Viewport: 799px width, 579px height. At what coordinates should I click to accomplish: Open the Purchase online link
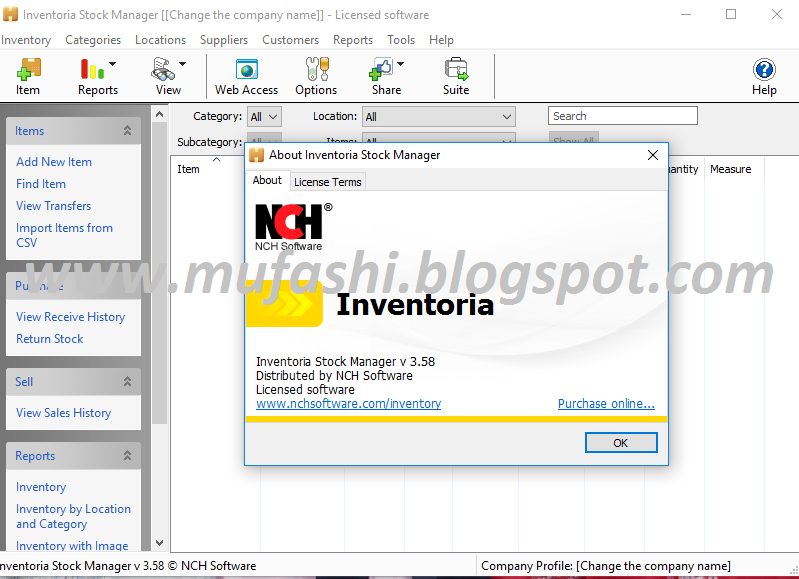click(x=606, y=404)
